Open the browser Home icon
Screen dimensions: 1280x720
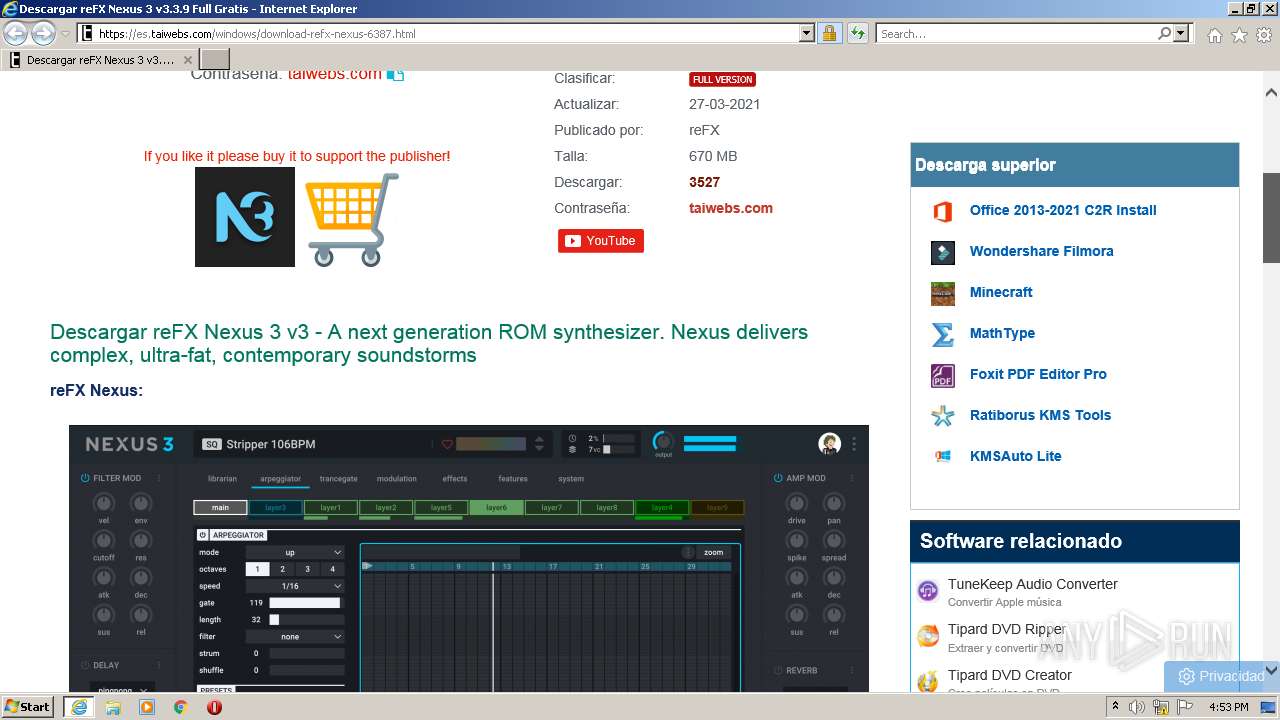pos(1214,35)
